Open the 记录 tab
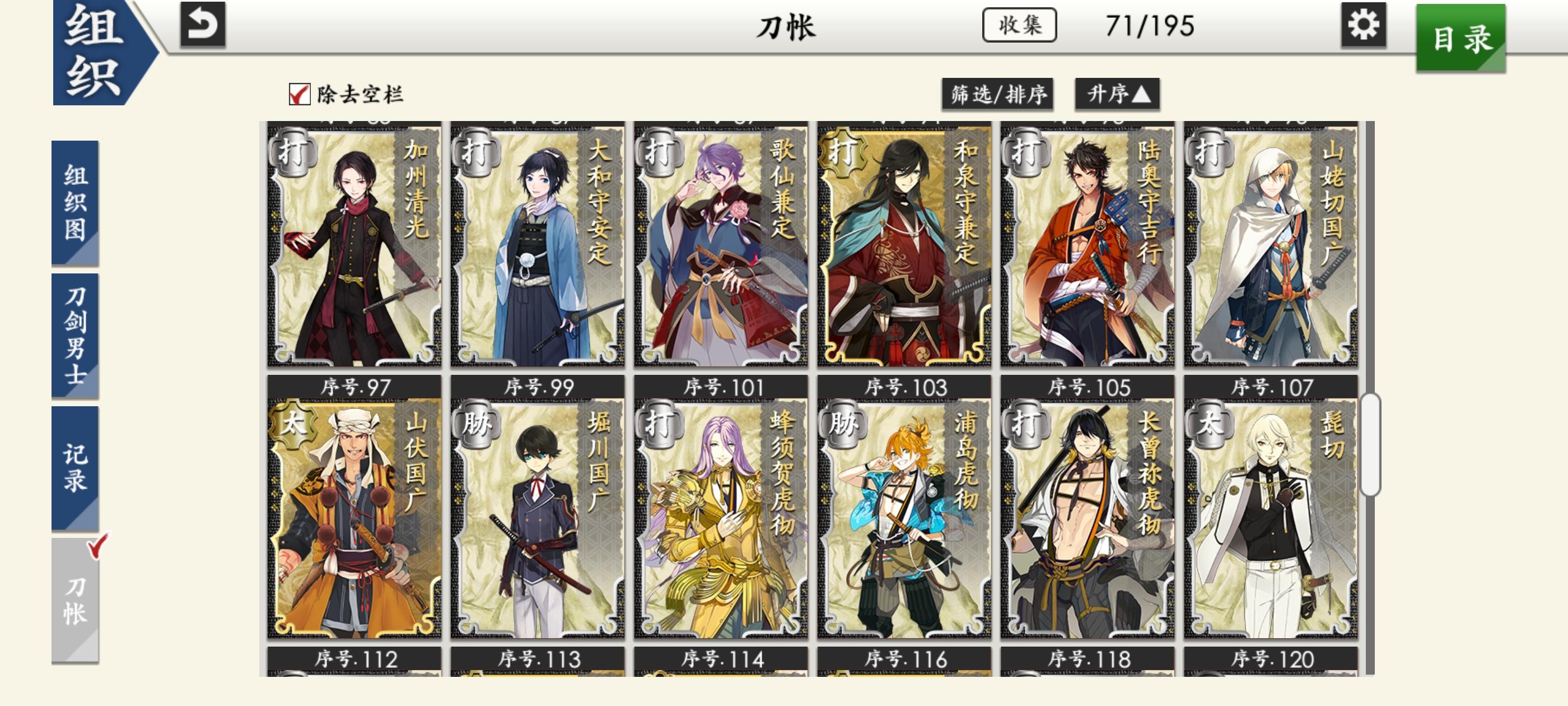 point(76,468)
